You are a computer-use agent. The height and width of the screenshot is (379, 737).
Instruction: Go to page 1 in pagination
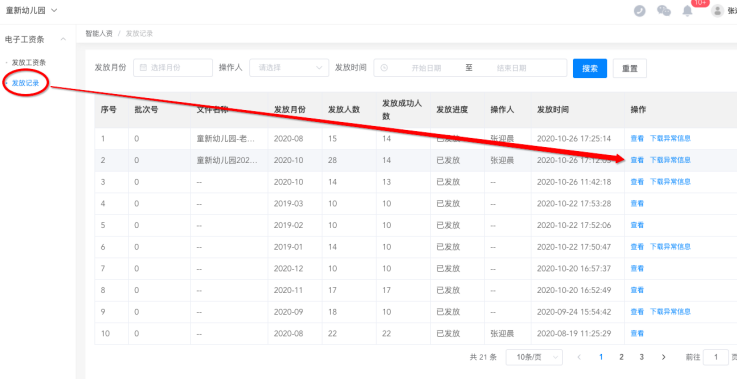601,357
